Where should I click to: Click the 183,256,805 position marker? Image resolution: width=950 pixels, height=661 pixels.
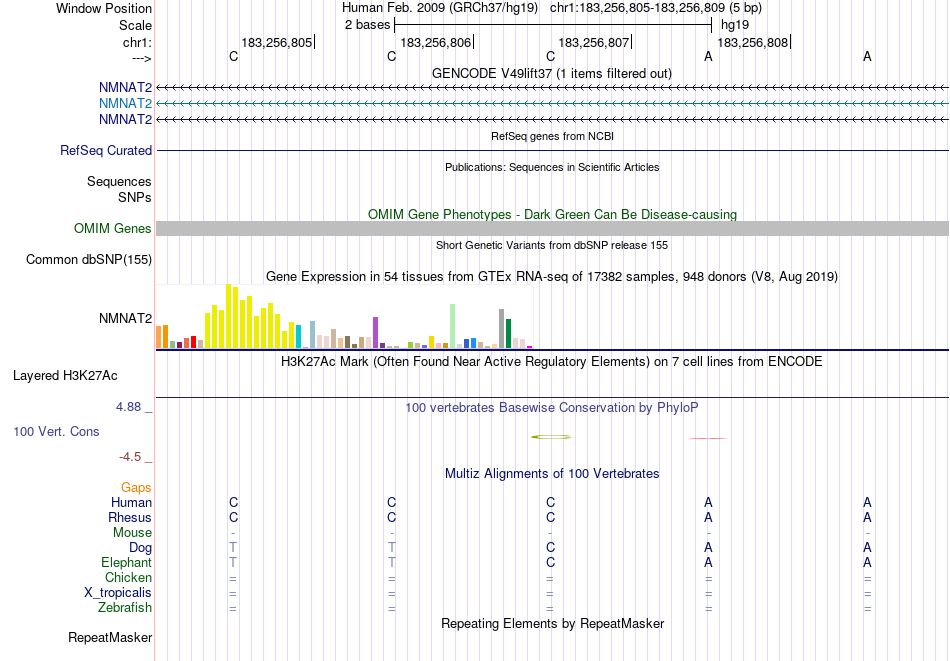point(277,42)
